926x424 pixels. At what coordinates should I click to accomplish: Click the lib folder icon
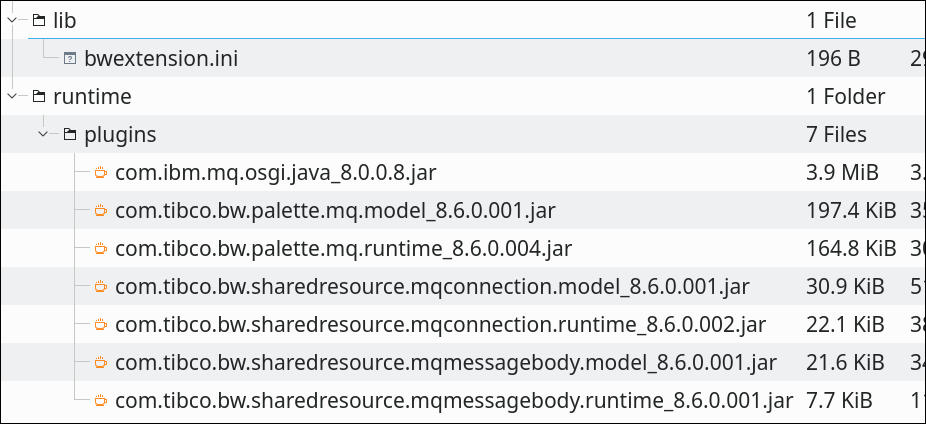39,21
